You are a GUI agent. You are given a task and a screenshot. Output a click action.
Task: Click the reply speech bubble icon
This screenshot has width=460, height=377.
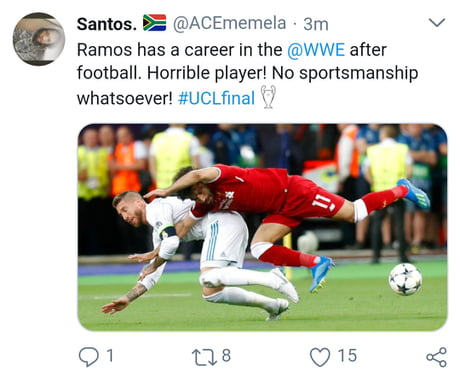pyautogui.click(x=89, y=357)
